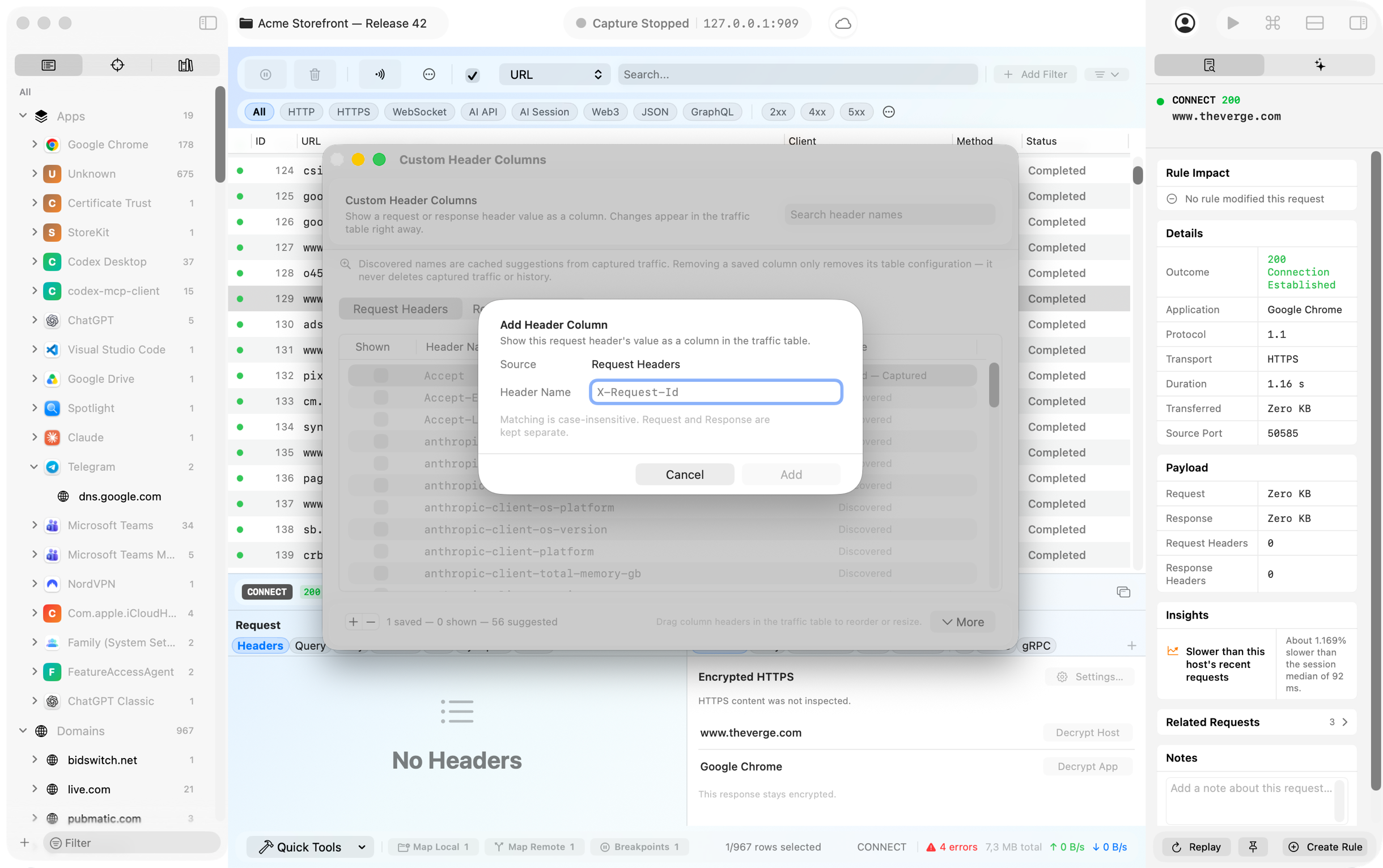
Task: Select the WebSocket filter chip
Action: pos(419,112)
